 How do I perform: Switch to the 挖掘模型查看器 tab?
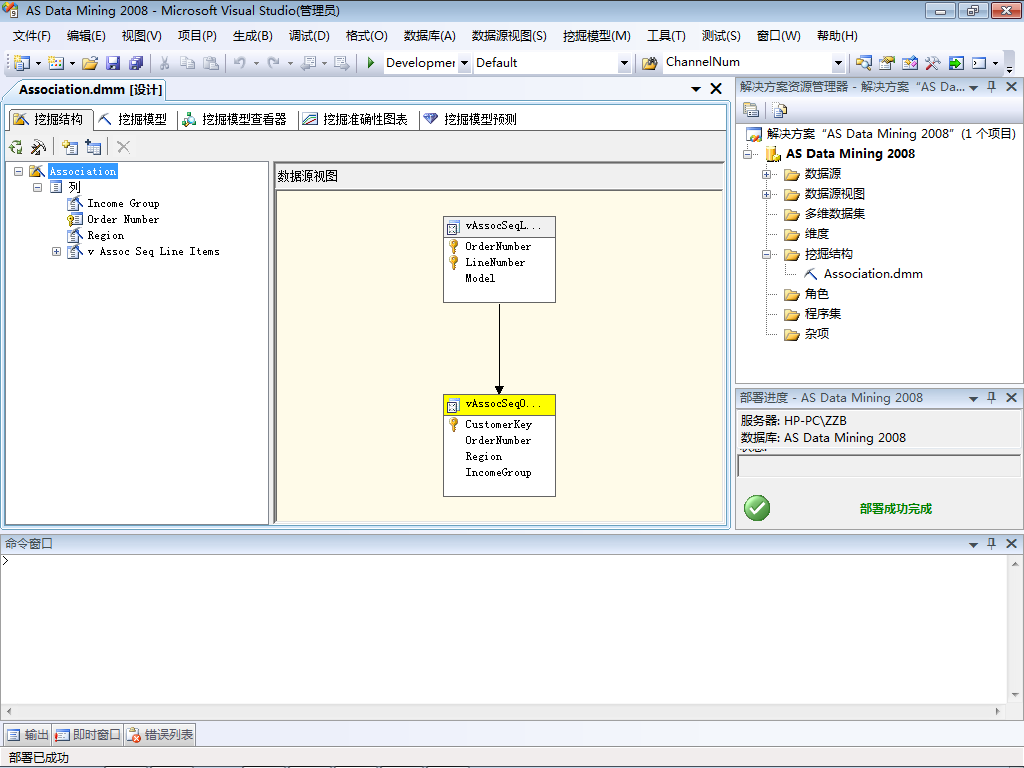pyautogui.click(x=235, y=120)
